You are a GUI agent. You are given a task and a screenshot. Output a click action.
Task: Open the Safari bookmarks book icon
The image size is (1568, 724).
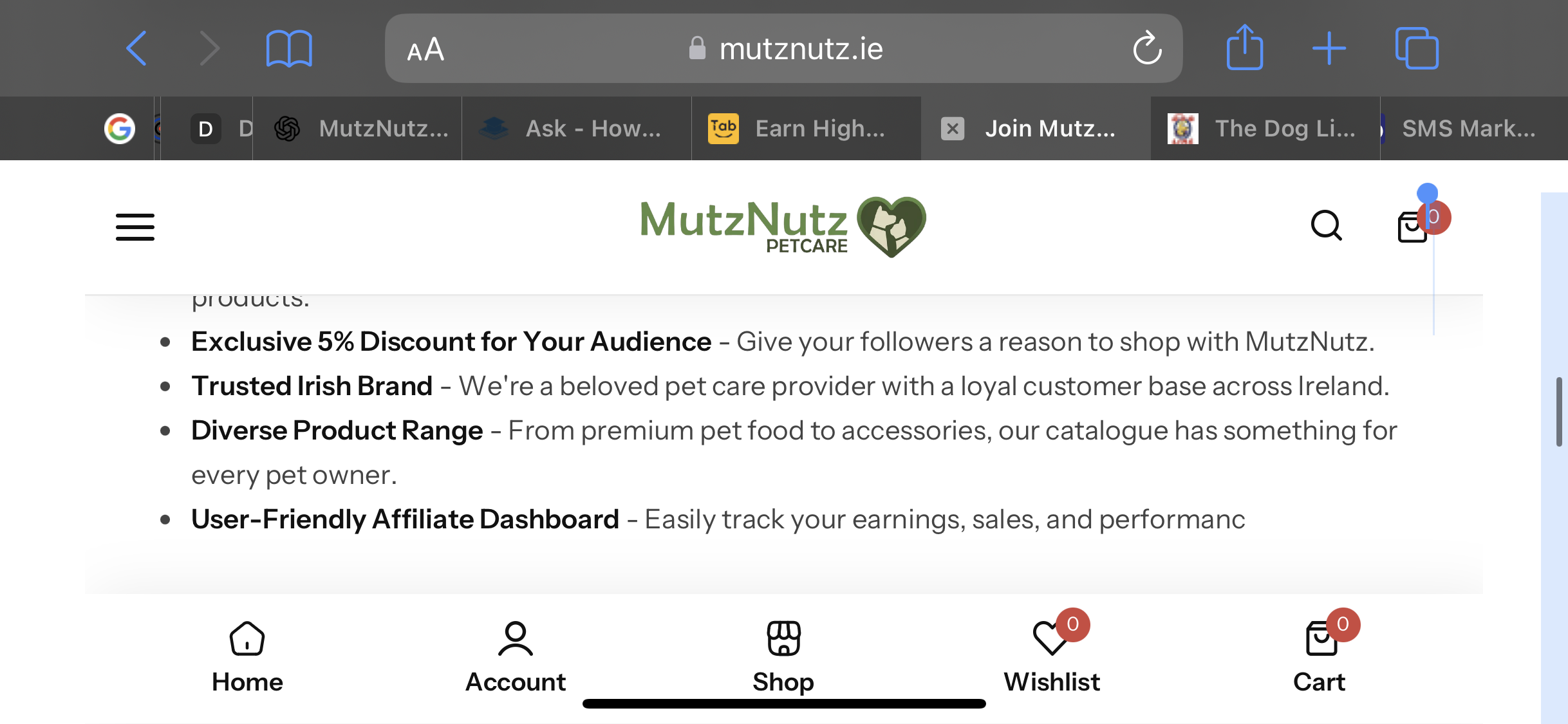click(289, 49)
